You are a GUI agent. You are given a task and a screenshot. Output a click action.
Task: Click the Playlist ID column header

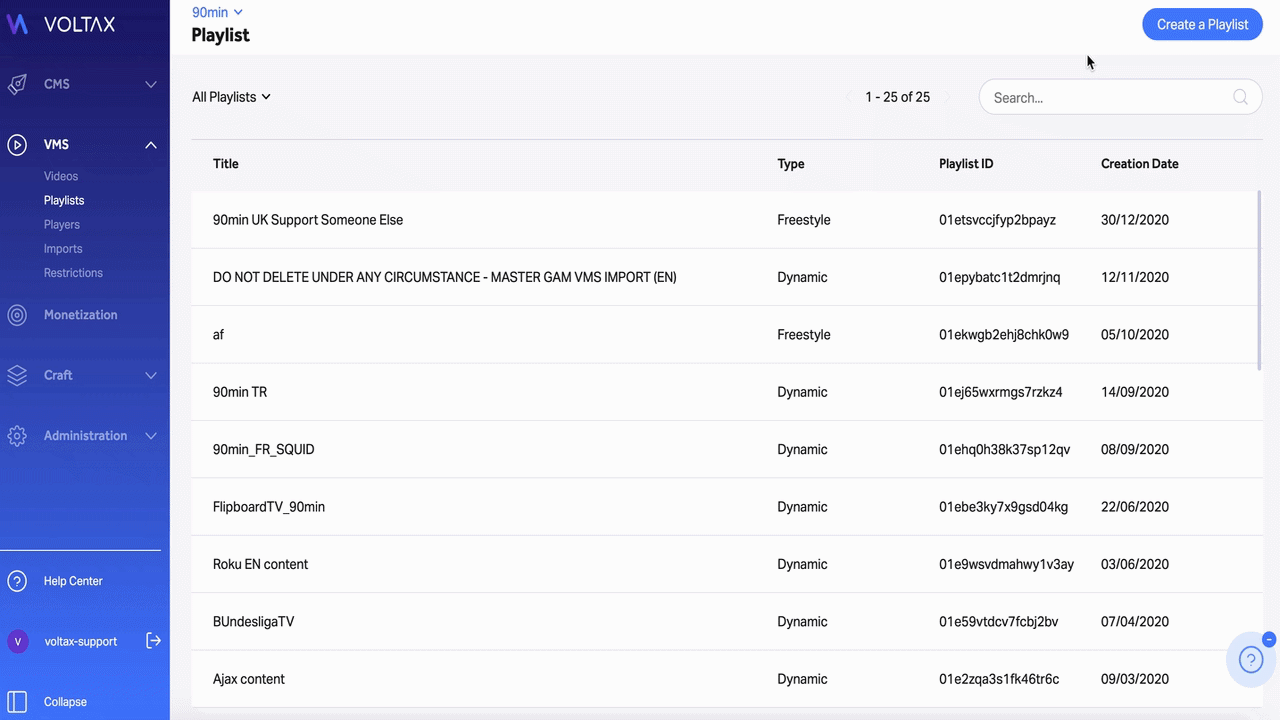pyautogui.click(x=966, y=164)
